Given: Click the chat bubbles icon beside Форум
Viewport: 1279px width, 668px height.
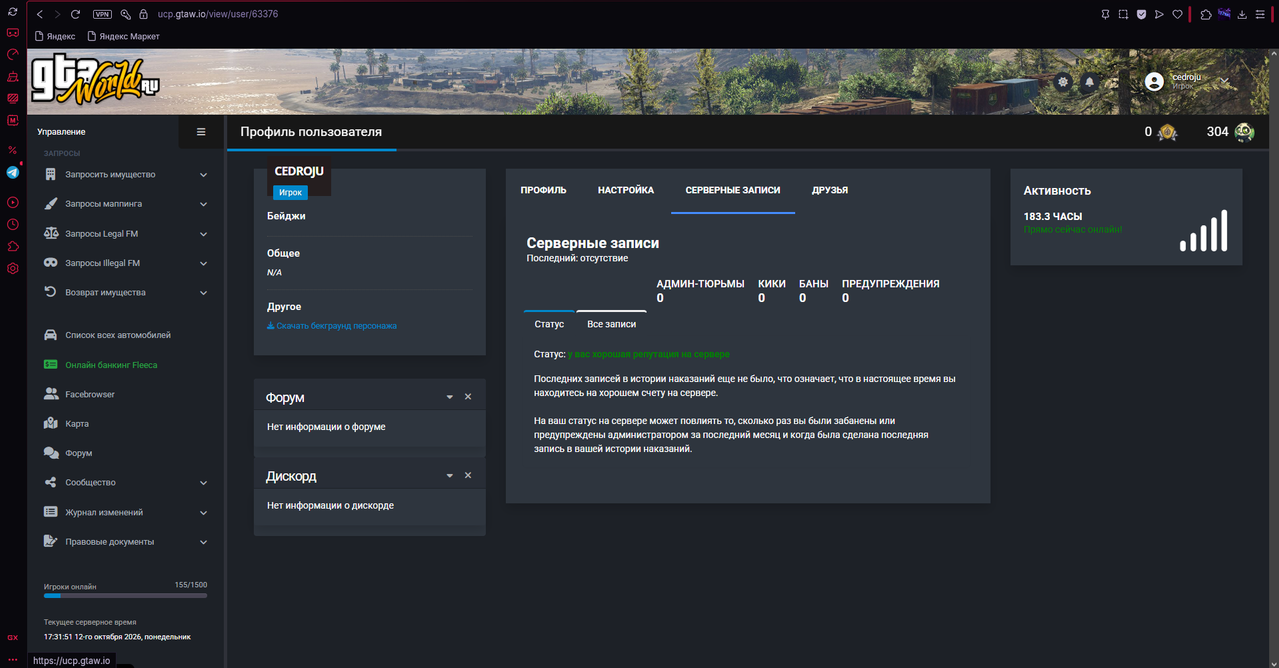Looking at the screenshot, I should click(x=51, y=453).
